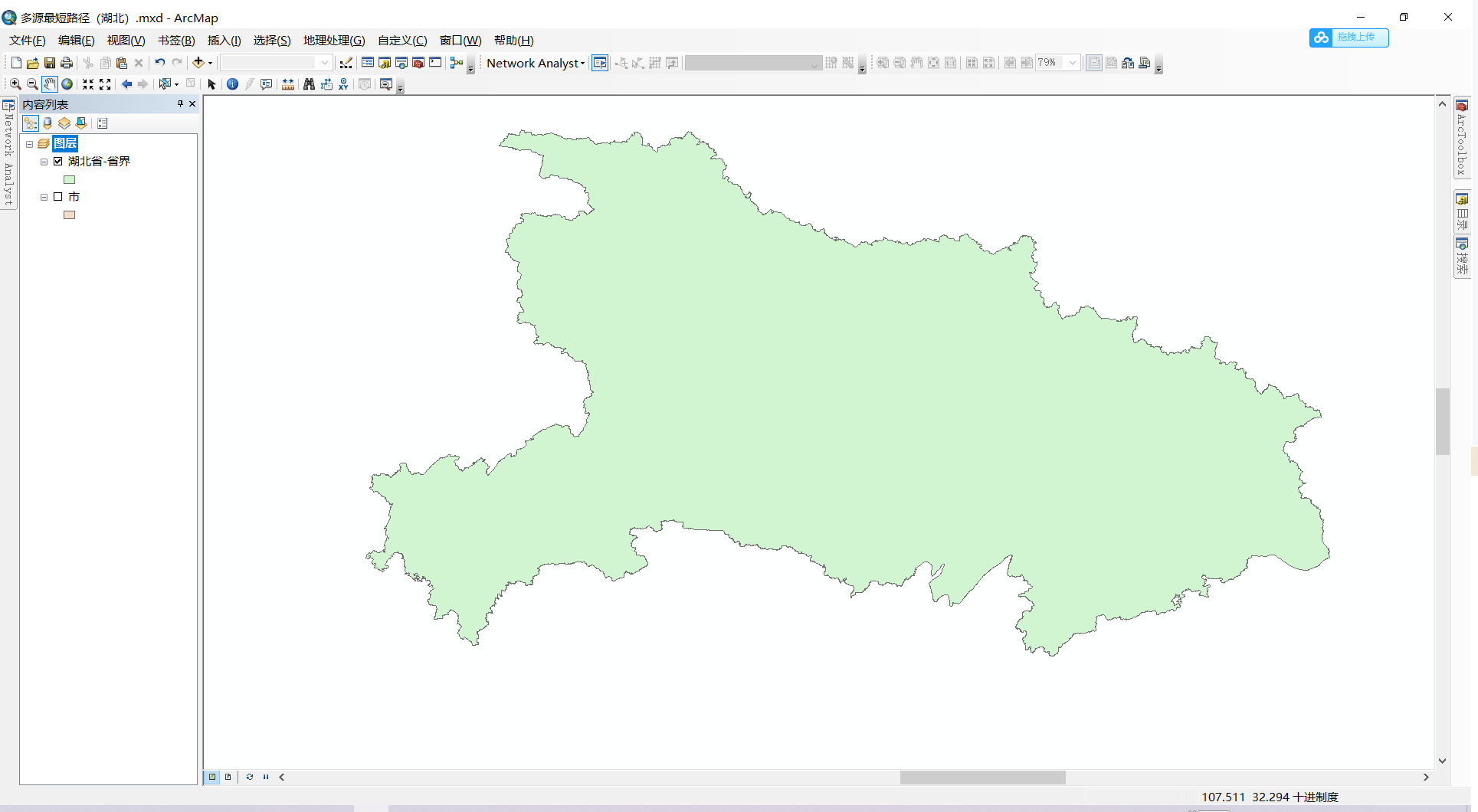Open the 地理处理(G) menu

point(334,41)
